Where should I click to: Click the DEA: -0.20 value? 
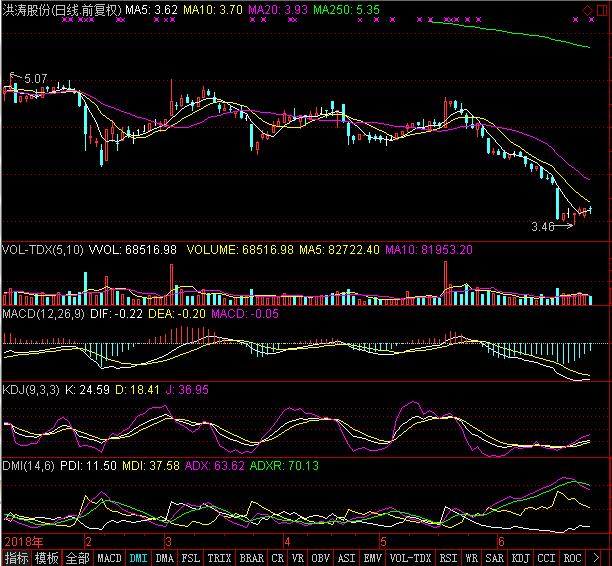point(177,314)
